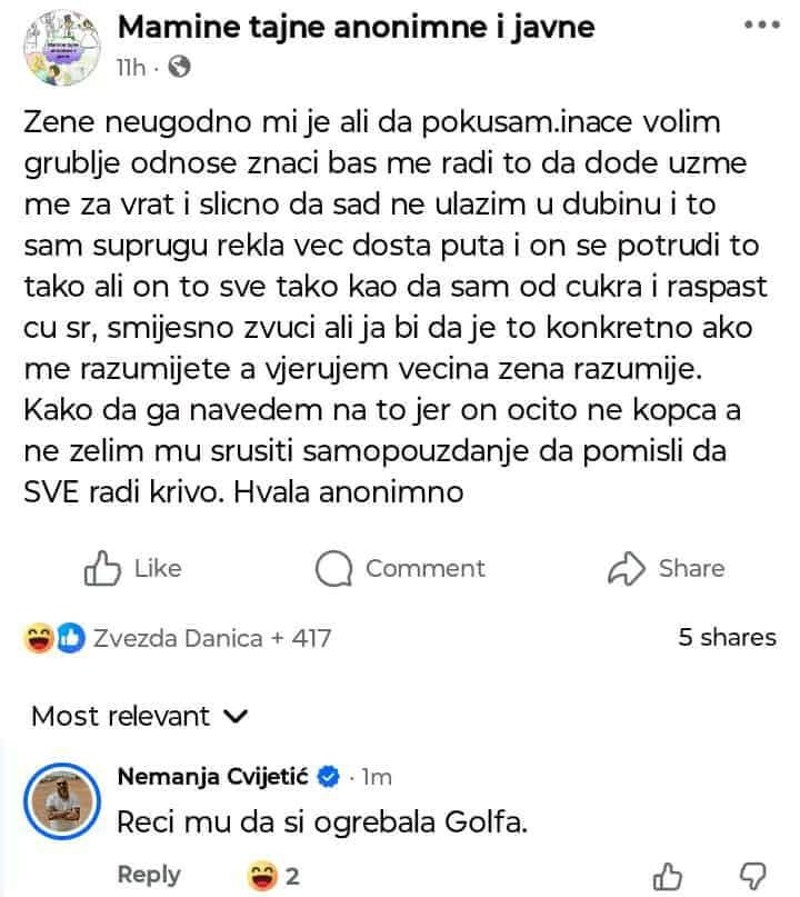Click the public globe privacy icon
Viewport: 800px width, 897px height.
[x=180, y=68]
